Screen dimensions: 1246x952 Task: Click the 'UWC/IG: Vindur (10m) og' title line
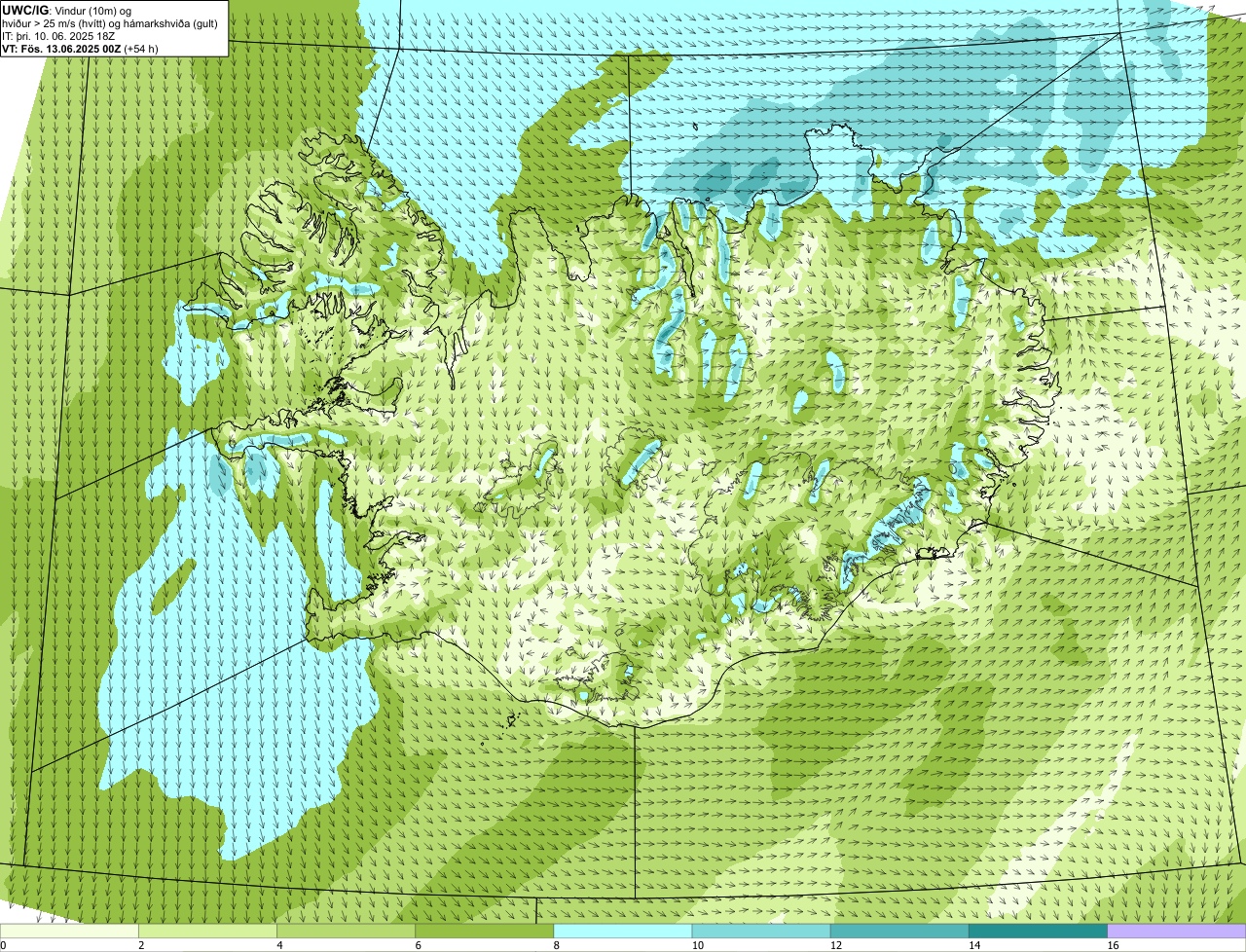[x=67, y=10]
